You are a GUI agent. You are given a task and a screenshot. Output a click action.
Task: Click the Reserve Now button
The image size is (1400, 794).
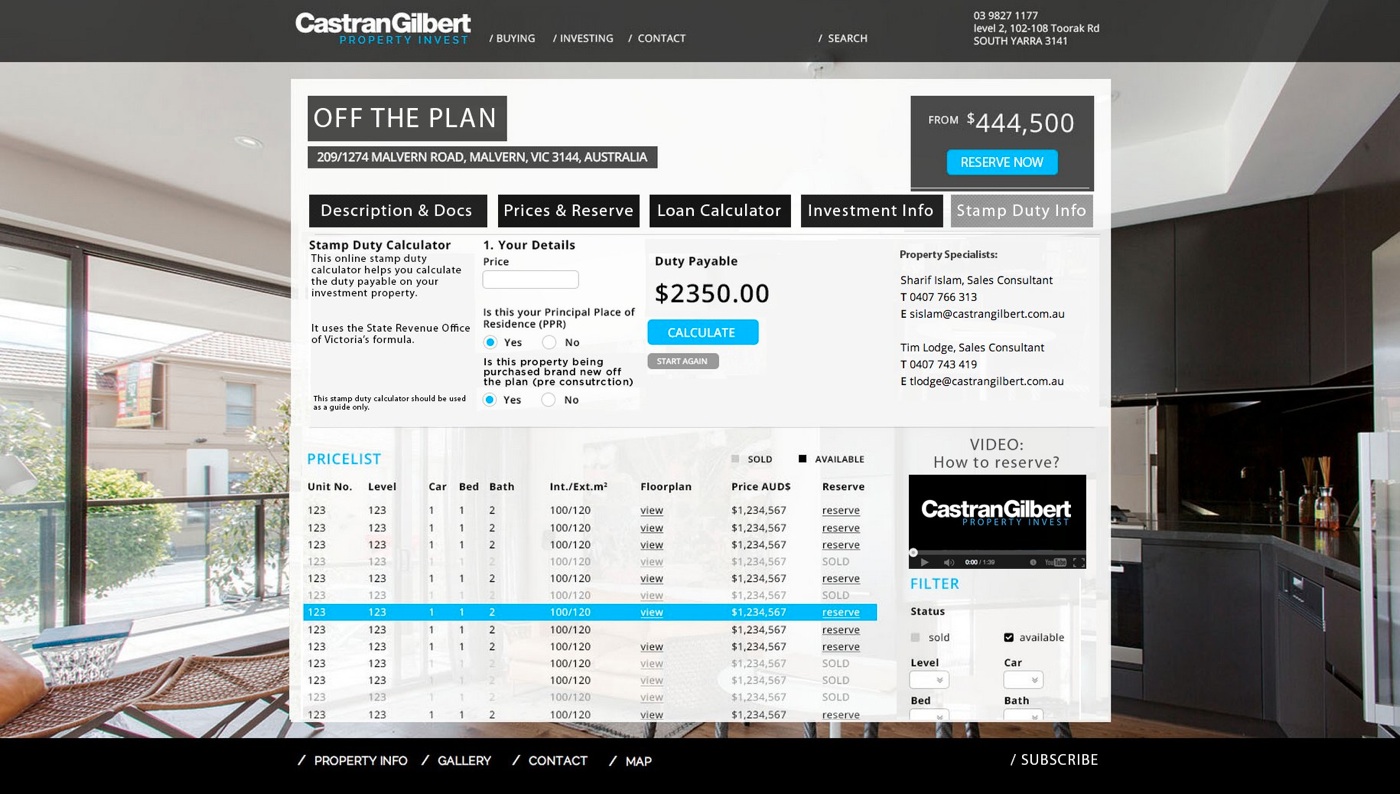point(1001,162)
